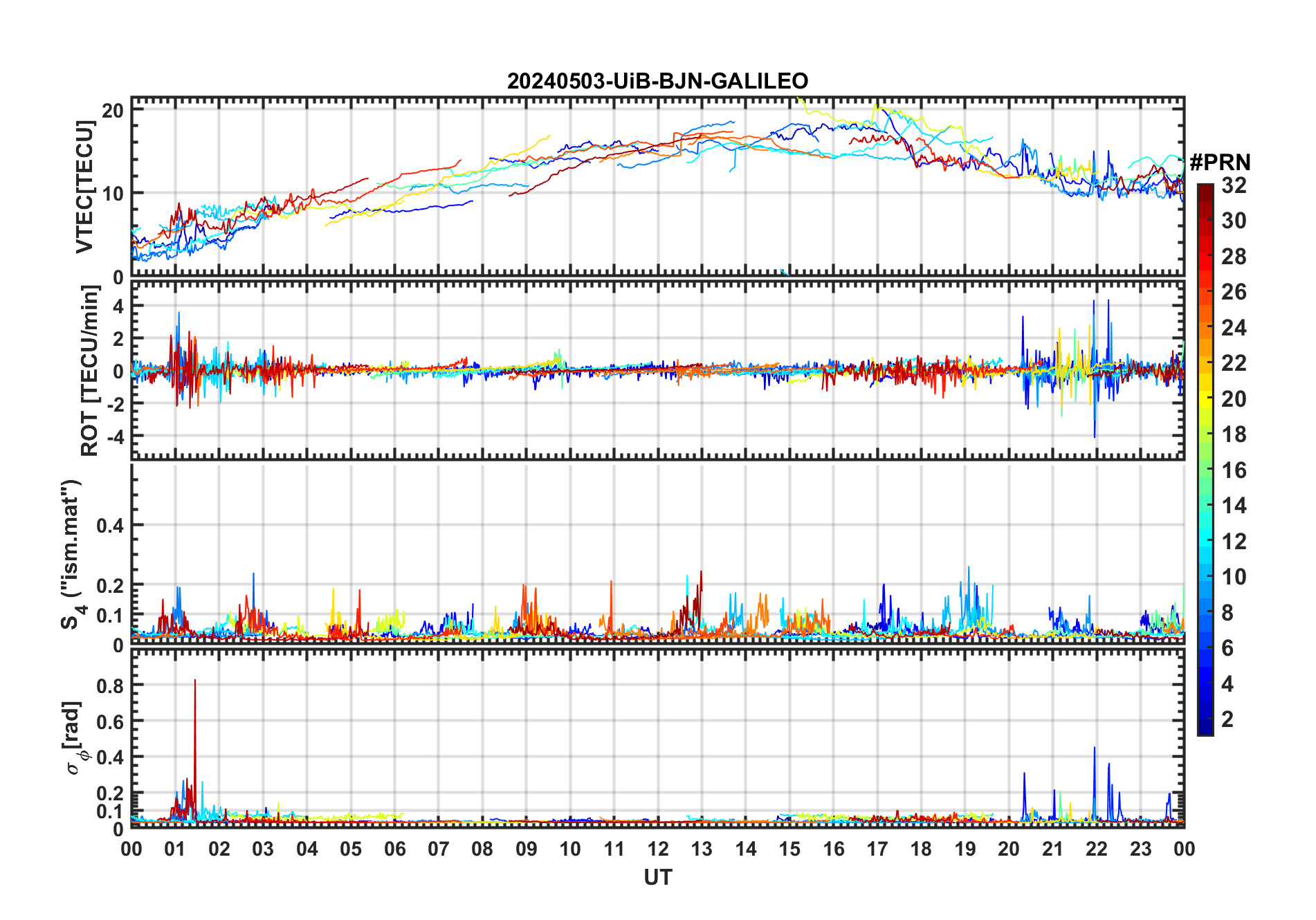1316x920 pixels.
Task: Click the S4 ("ism.mat") axis label
Action: click(71, 555)
